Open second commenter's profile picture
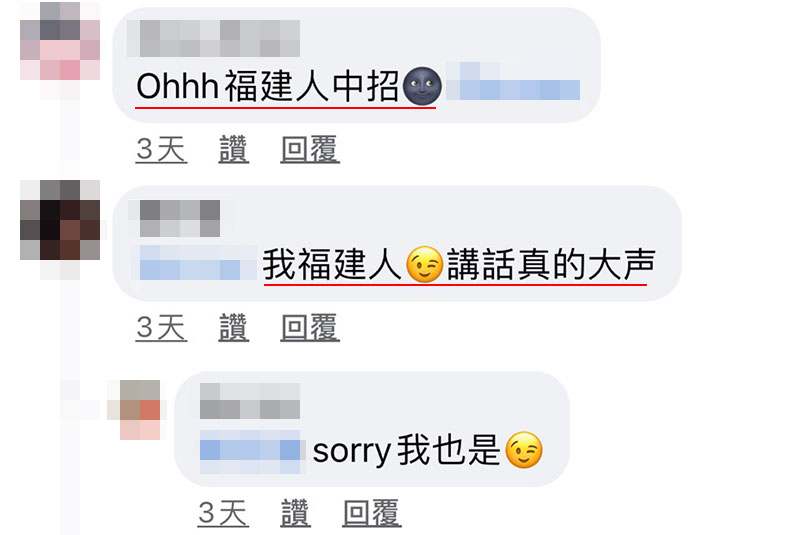 coord(60,220)
